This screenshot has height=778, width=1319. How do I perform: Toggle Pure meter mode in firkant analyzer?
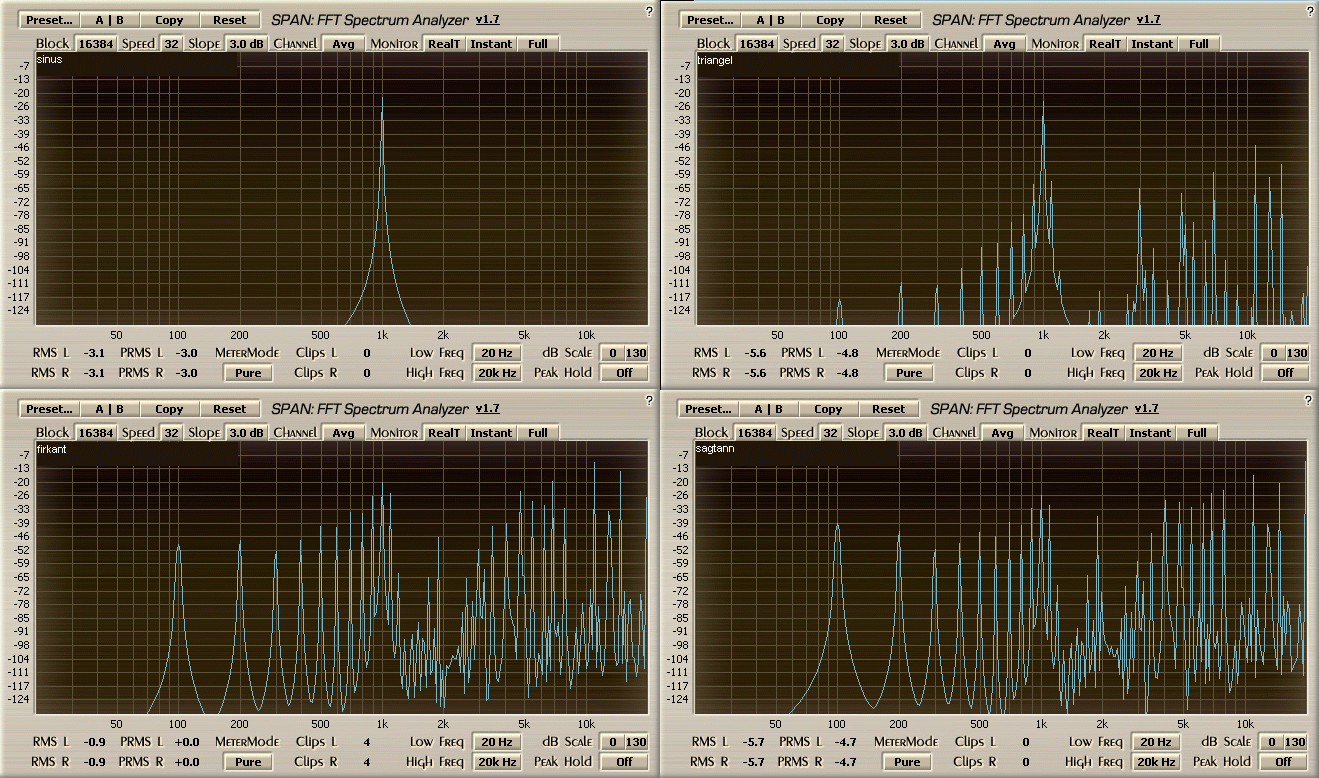click(x=248, y=762)
